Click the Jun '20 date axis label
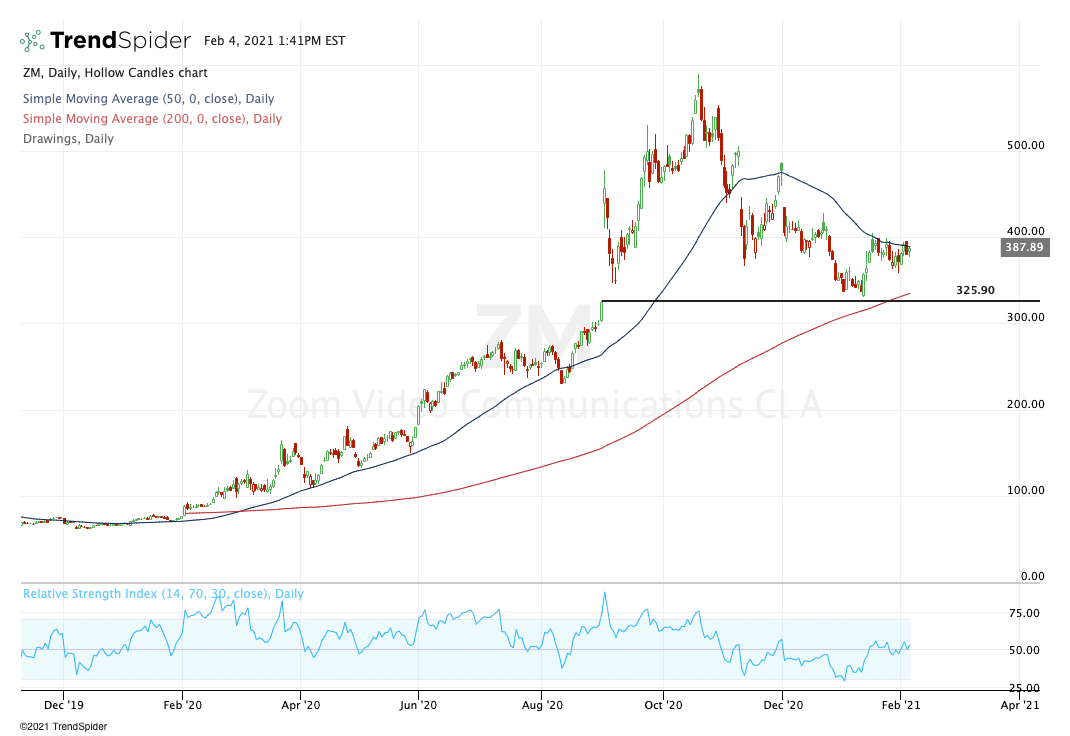 (x=418, y=705)
